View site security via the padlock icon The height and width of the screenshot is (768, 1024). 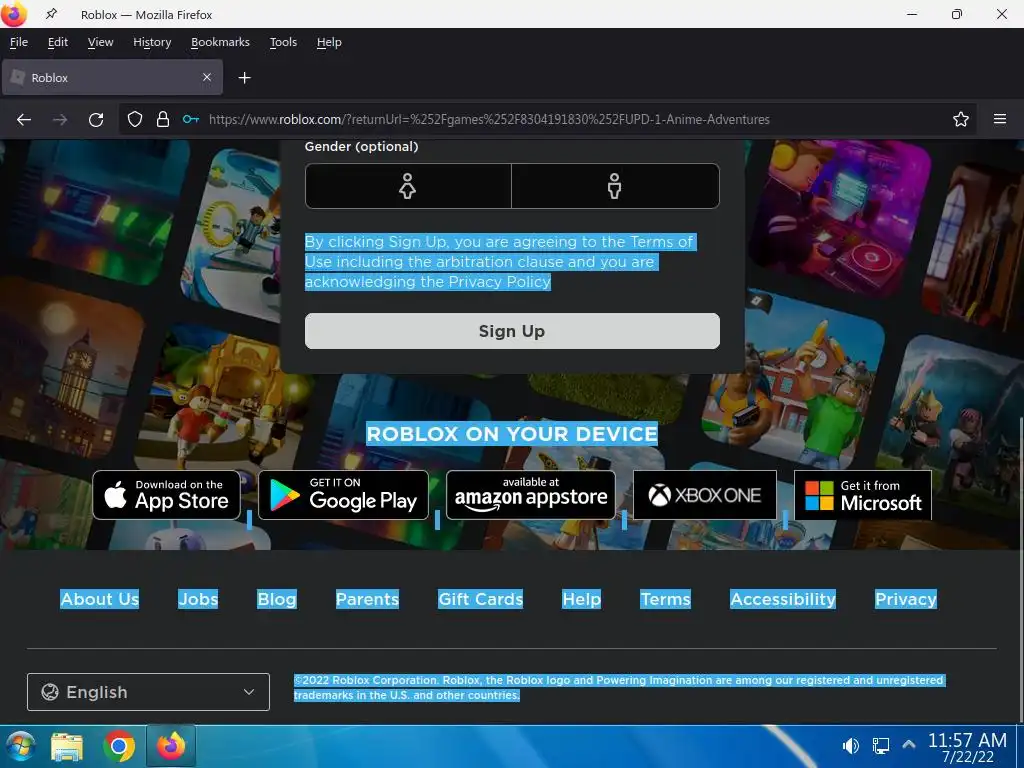[163, 120]
